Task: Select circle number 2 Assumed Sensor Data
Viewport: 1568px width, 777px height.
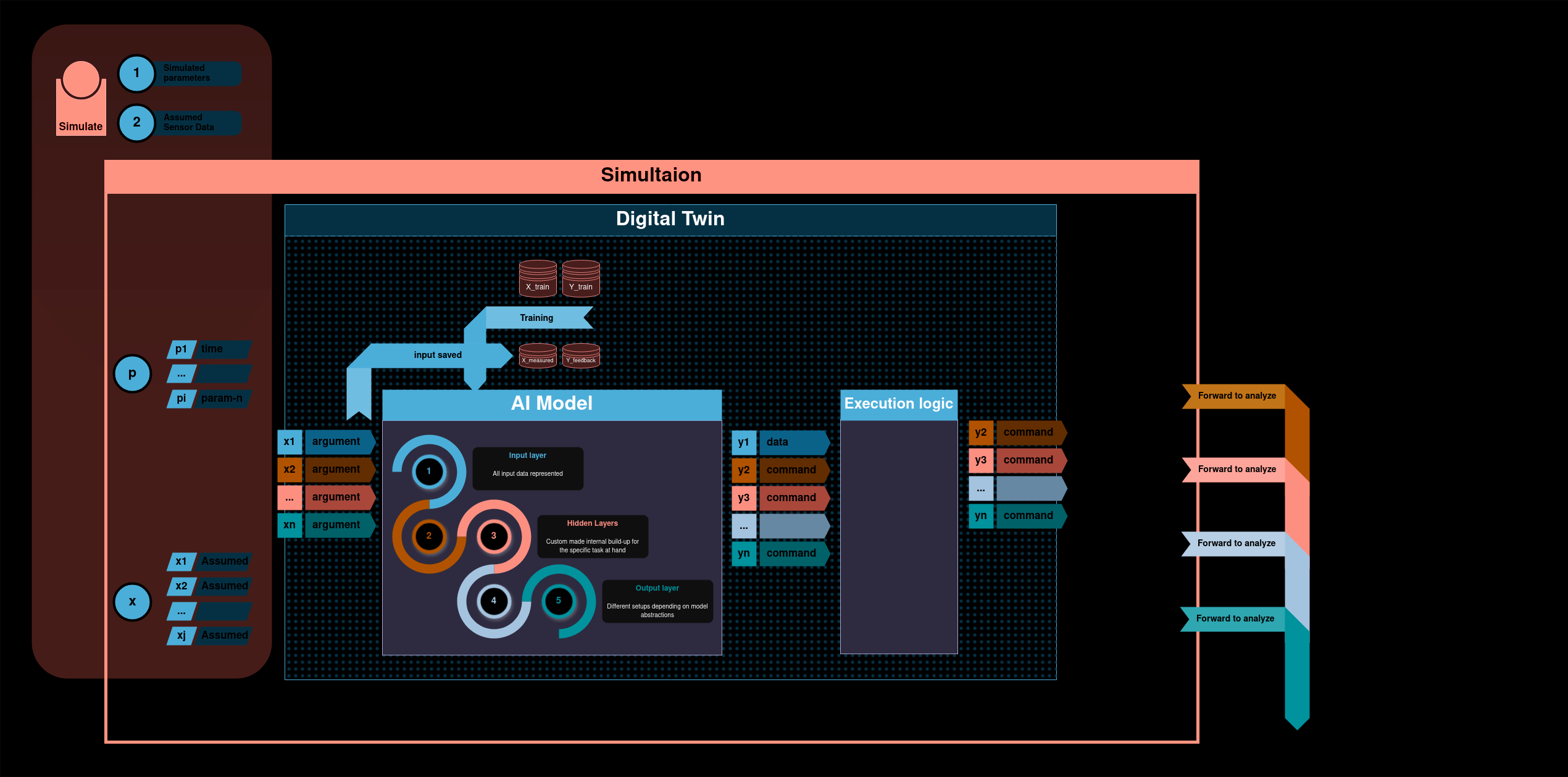Action: [136, 123]
